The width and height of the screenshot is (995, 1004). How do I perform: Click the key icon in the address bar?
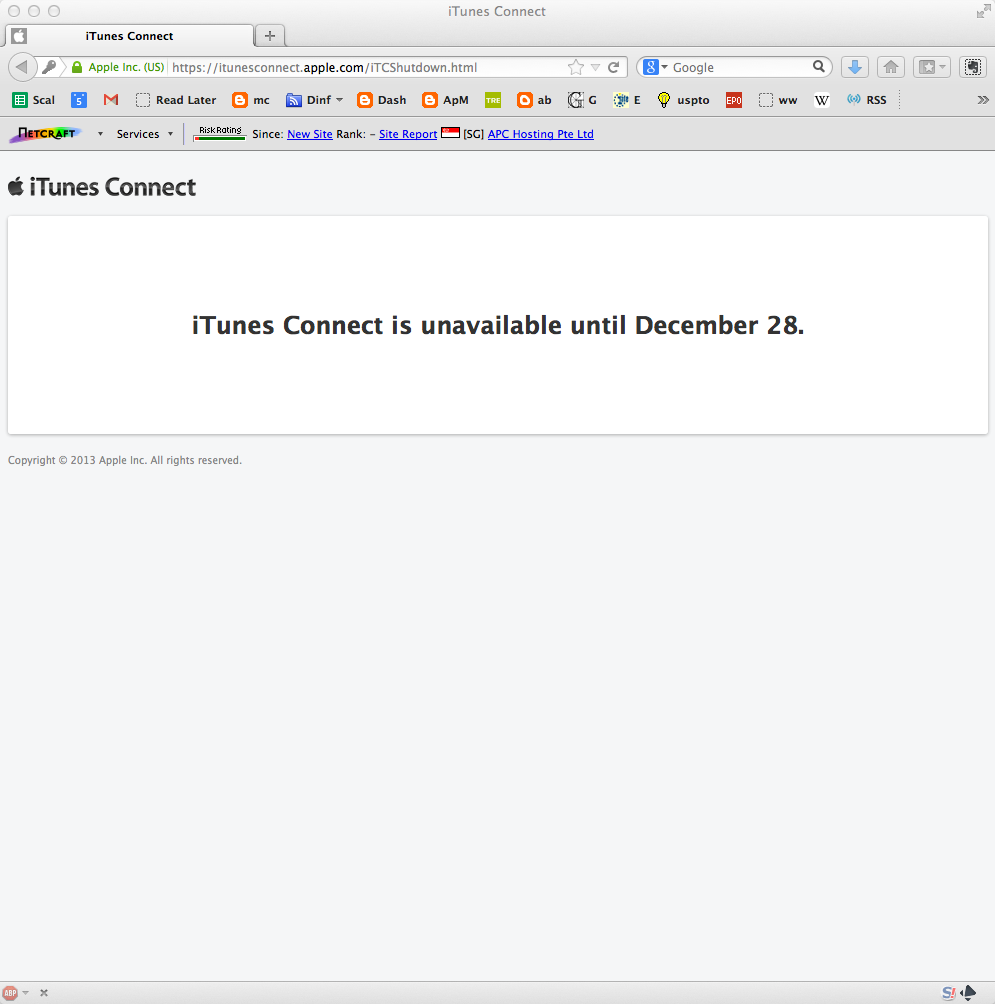49,67
